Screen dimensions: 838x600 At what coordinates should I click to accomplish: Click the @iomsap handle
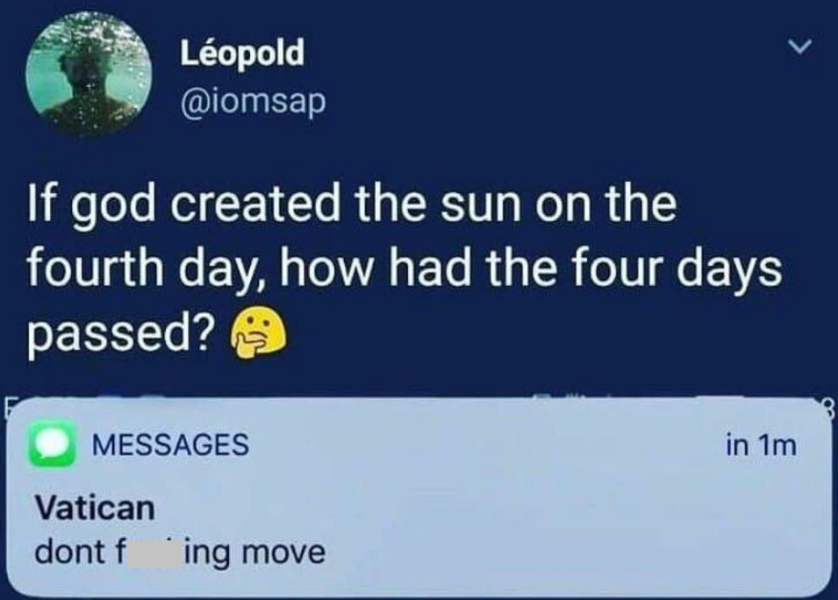click(252, 101)
